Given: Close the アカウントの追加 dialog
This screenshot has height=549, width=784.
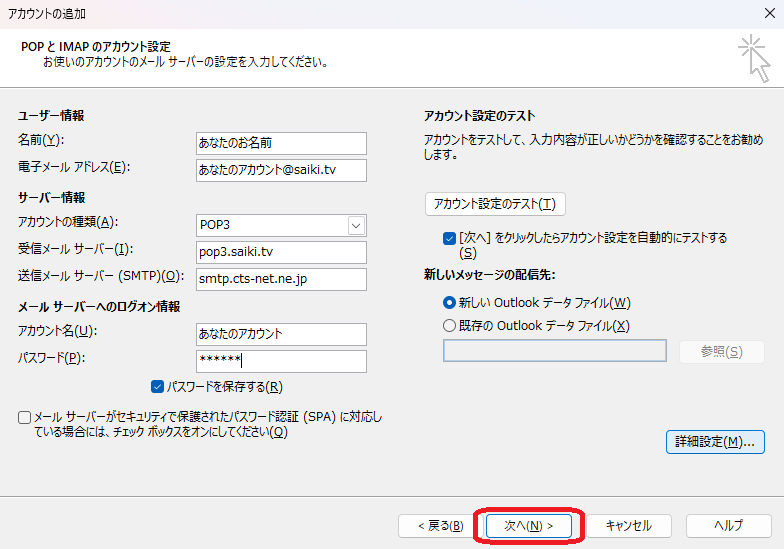Looking at the screenshot, I should tap(766, 14).
